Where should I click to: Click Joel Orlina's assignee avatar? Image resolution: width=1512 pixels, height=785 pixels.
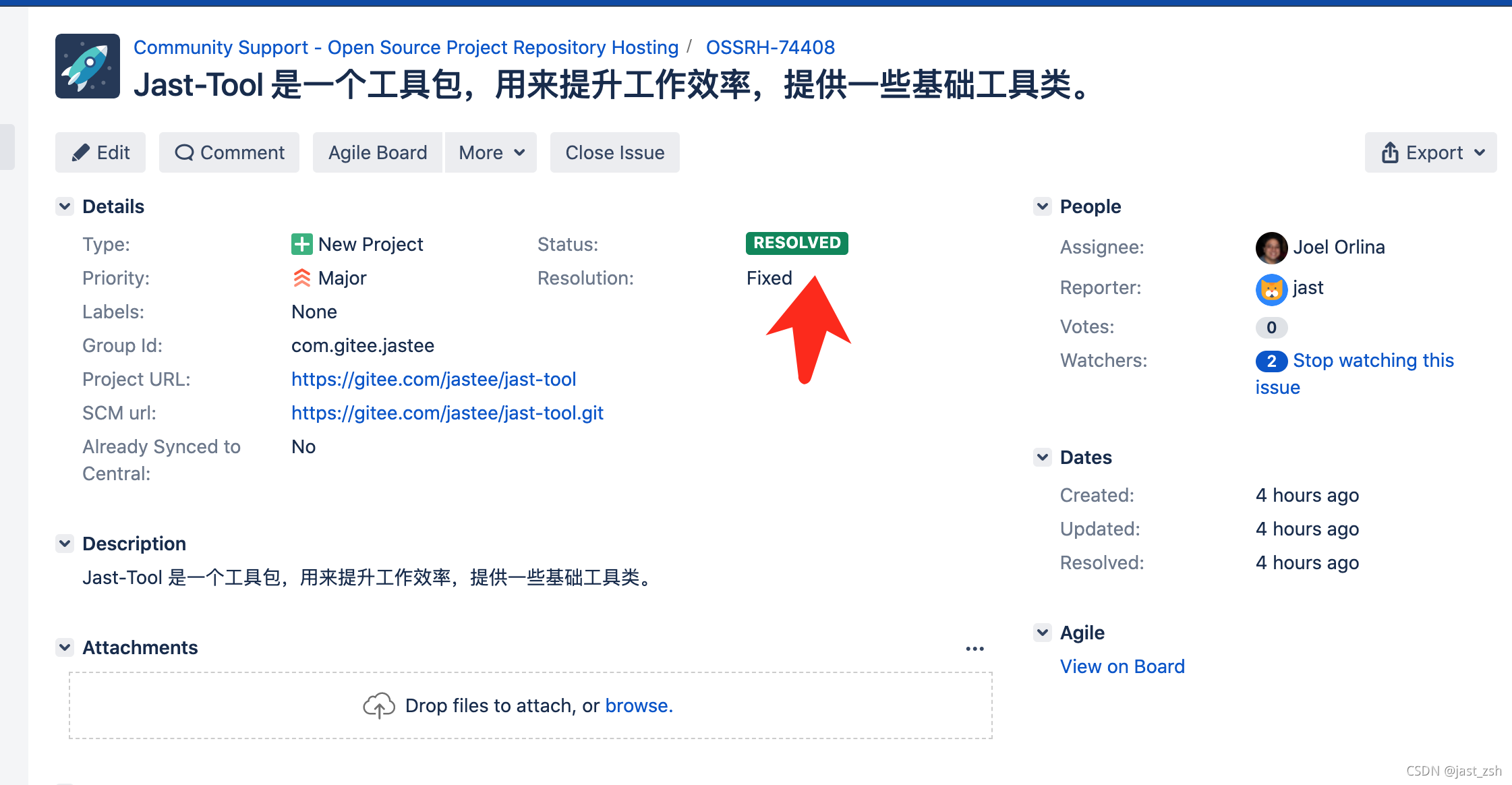click(1271, 248)
